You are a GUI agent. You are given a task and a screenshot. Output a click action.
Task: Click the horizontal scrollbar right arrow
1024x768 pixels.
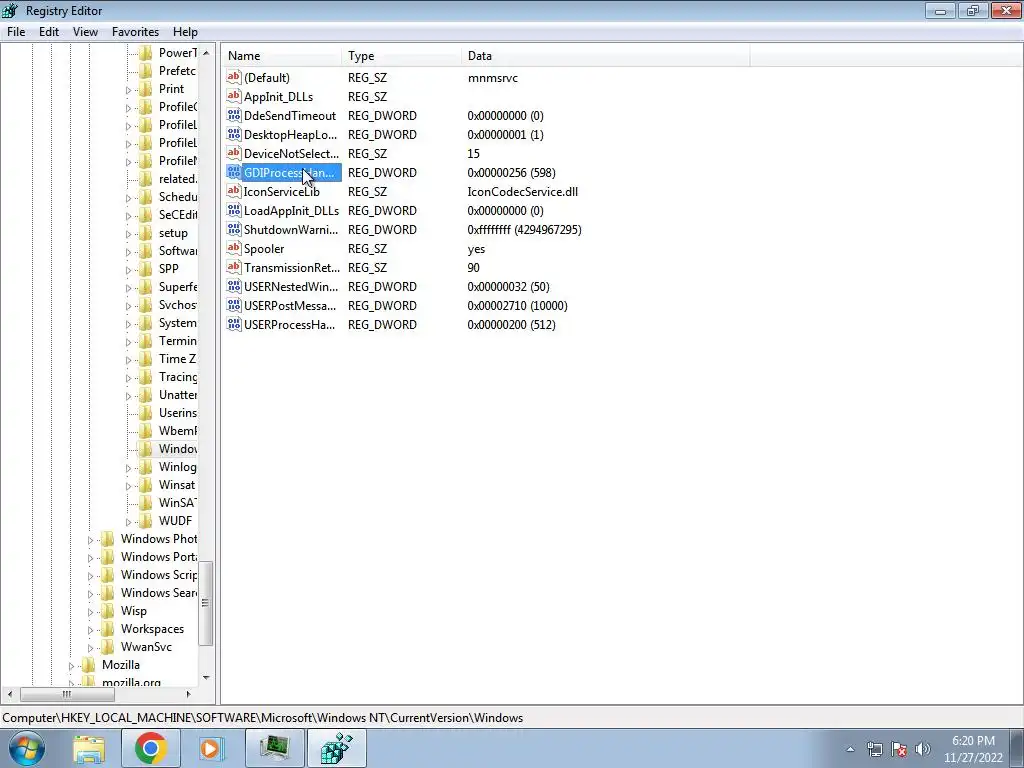(189, 694)
